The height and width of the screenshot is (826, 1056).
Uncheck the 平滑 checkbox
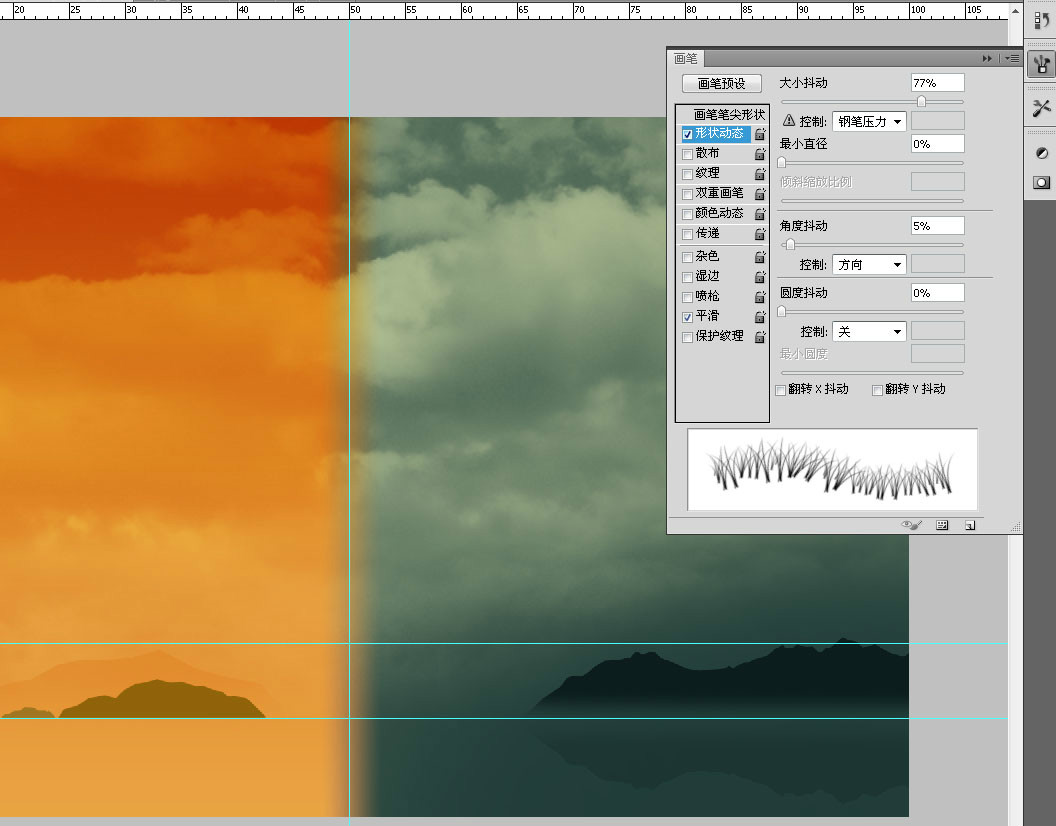click(688, 317)
